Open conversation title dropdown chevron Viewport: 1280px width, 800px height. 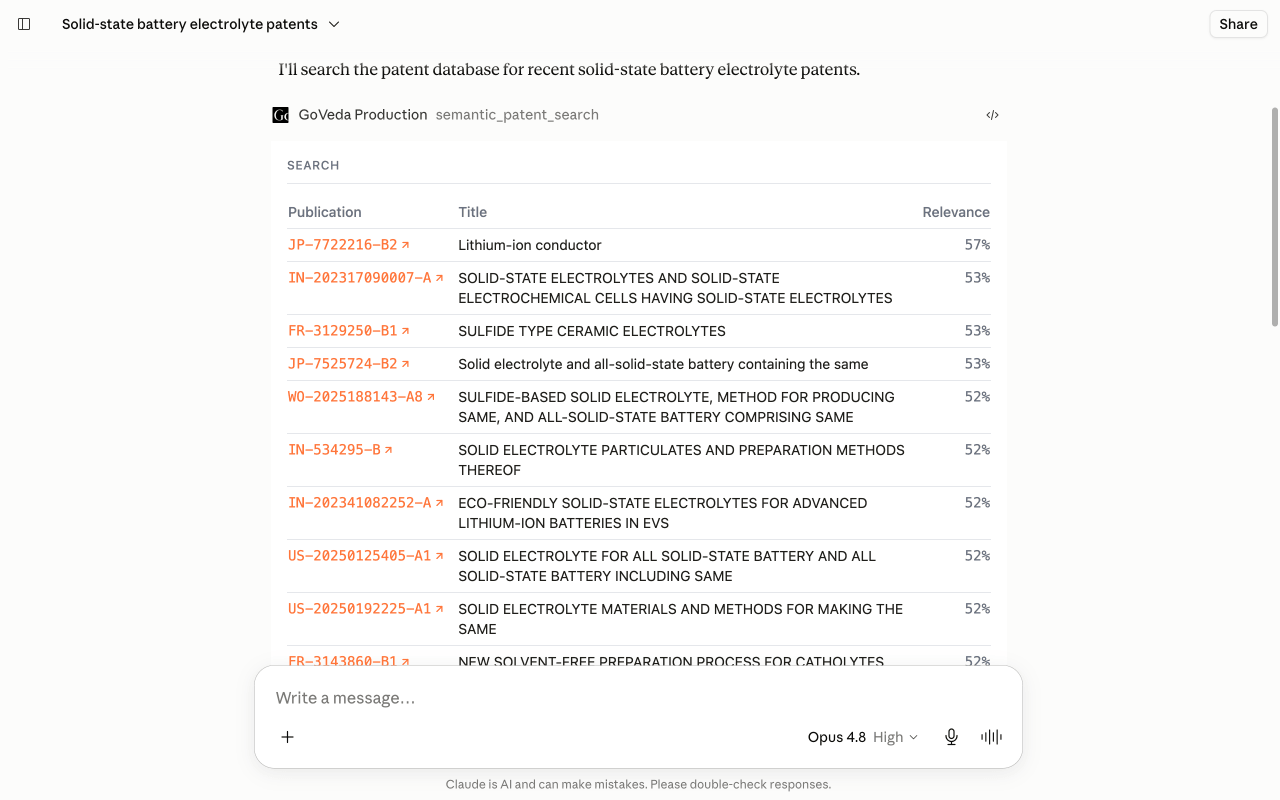(334, 24)
